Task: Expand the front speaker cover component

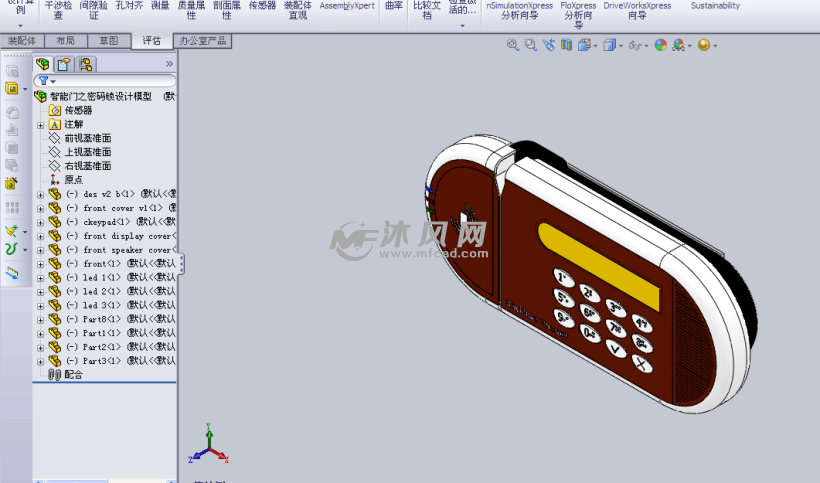Action: pos(40,250)
